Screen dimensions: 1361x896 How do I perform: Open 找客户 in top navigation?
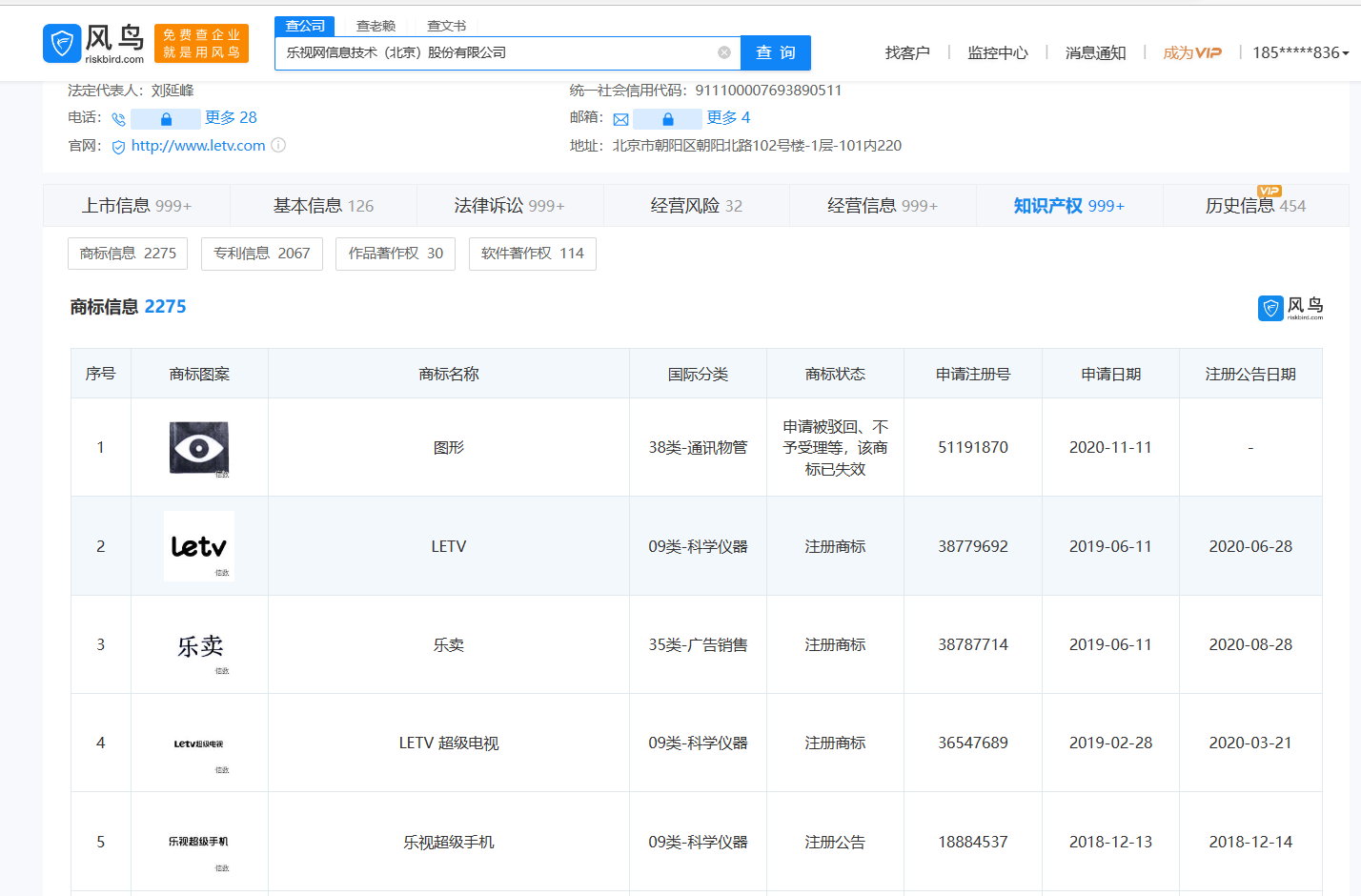[907, 52]
